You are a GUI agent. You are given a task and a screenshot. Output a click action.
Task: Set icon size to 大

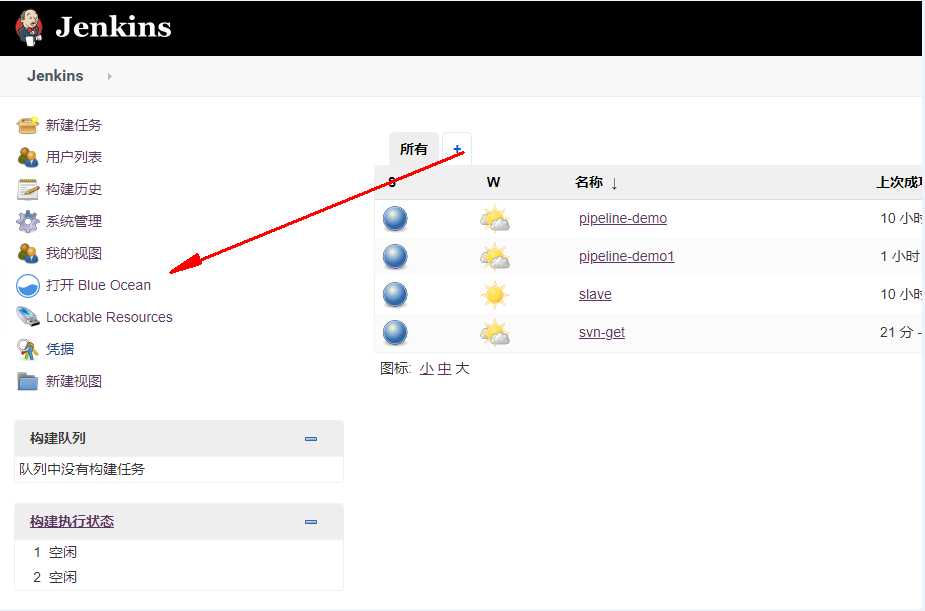(x=462, y=369)
